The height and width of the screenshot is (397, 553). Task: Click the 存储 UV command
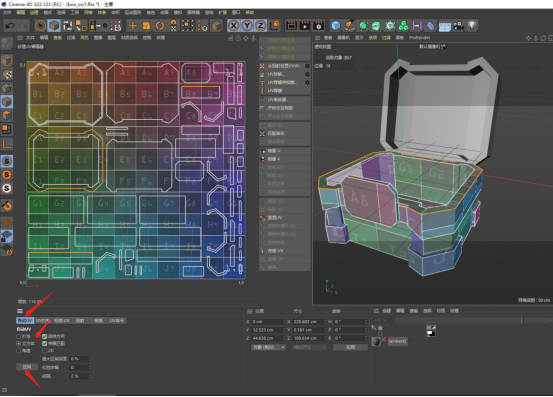point(284,251)
